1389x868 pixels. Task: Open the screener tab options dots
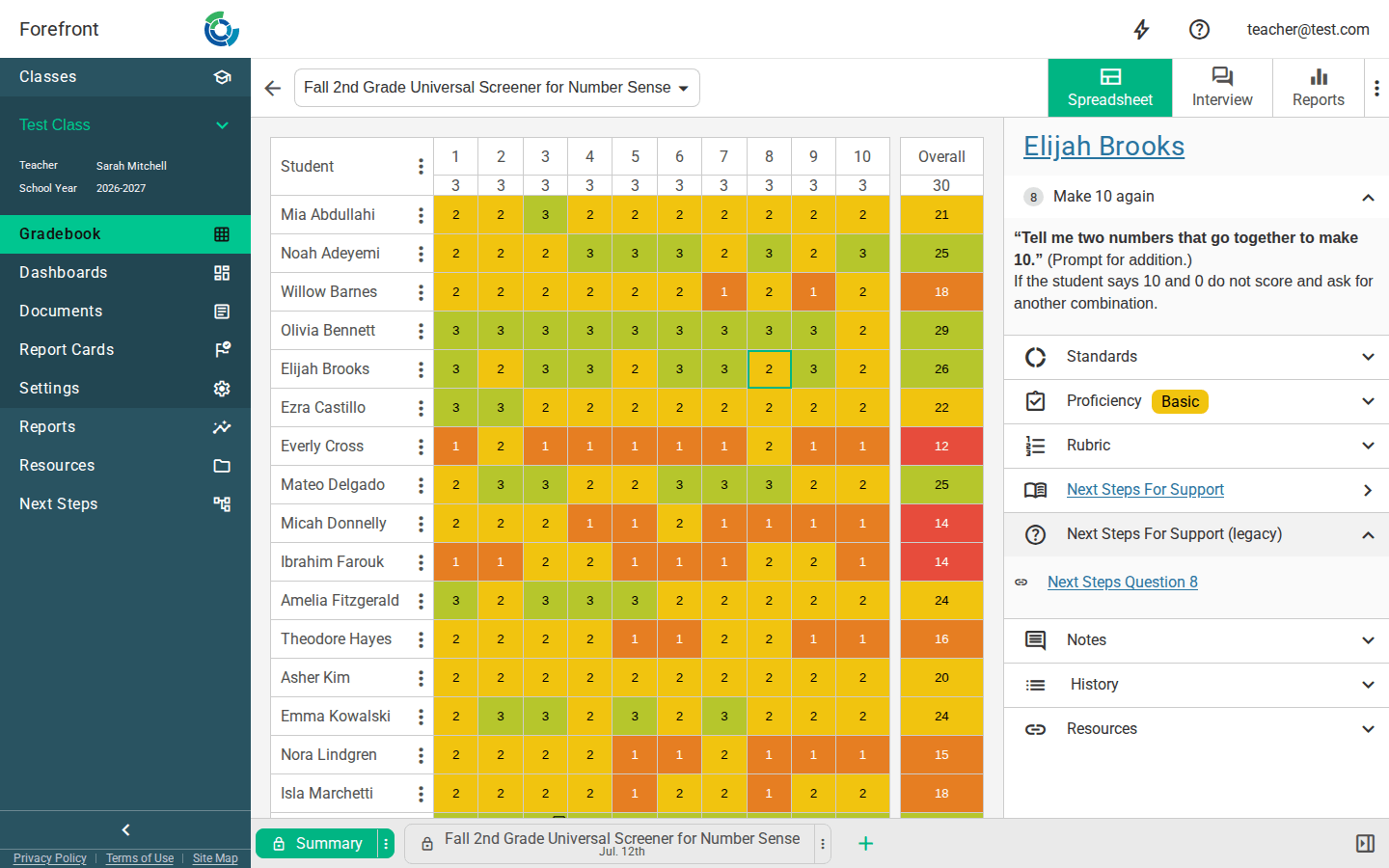(x=823, y=844)
